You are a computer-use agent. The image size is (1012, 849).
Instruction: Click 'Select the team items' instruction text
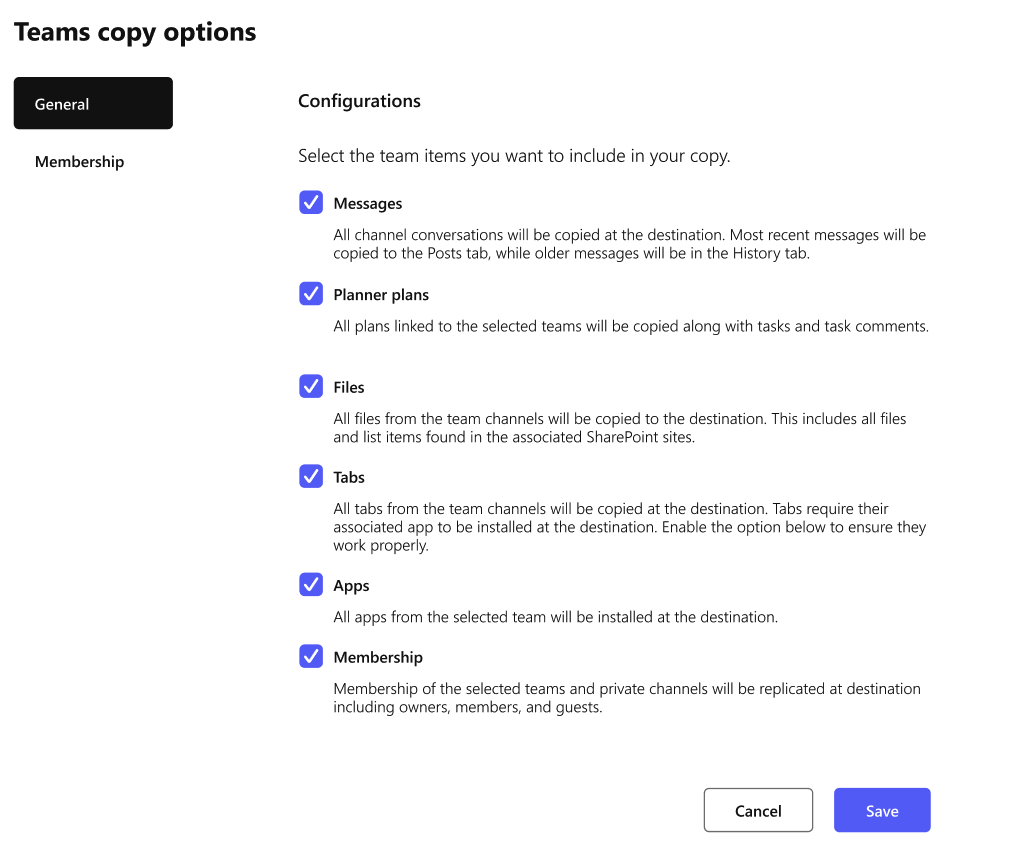(x=514, y=156)
